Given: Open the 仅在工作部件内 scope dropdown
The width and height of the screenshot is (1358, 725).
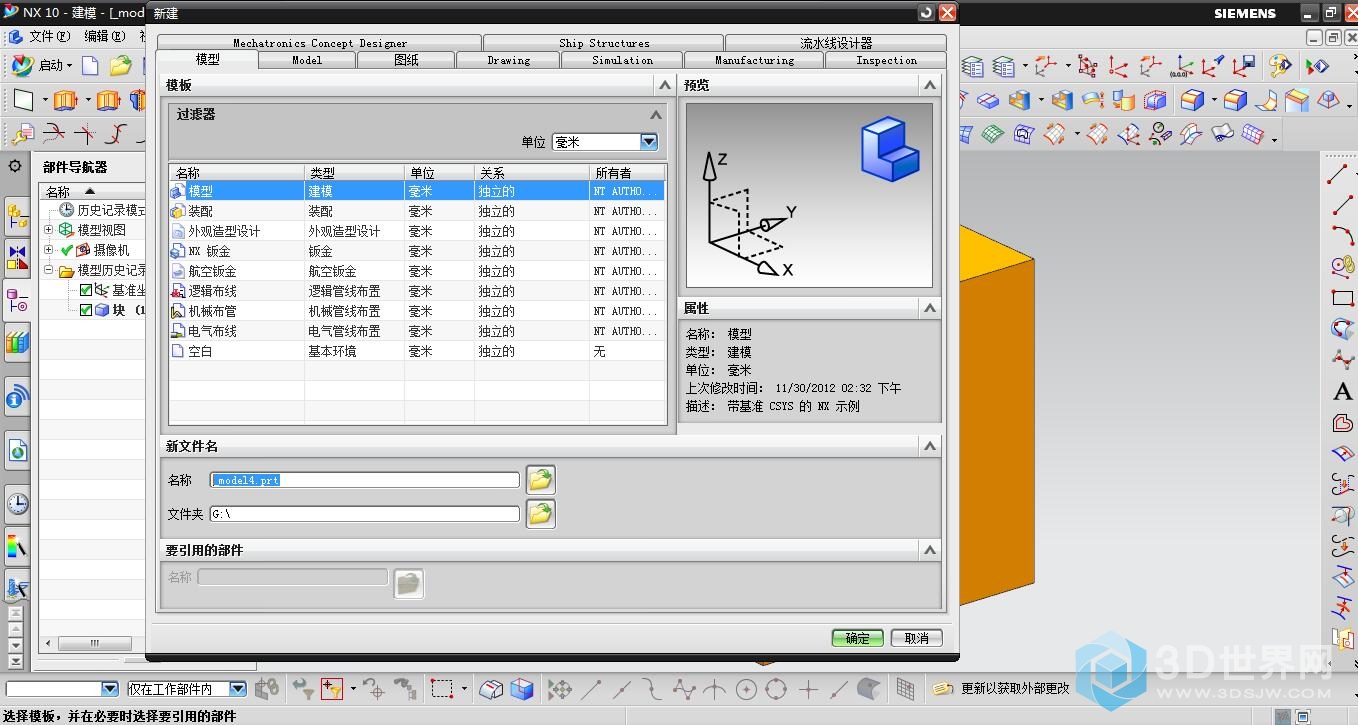Looking at the screenshot, I should coord(238,689).
